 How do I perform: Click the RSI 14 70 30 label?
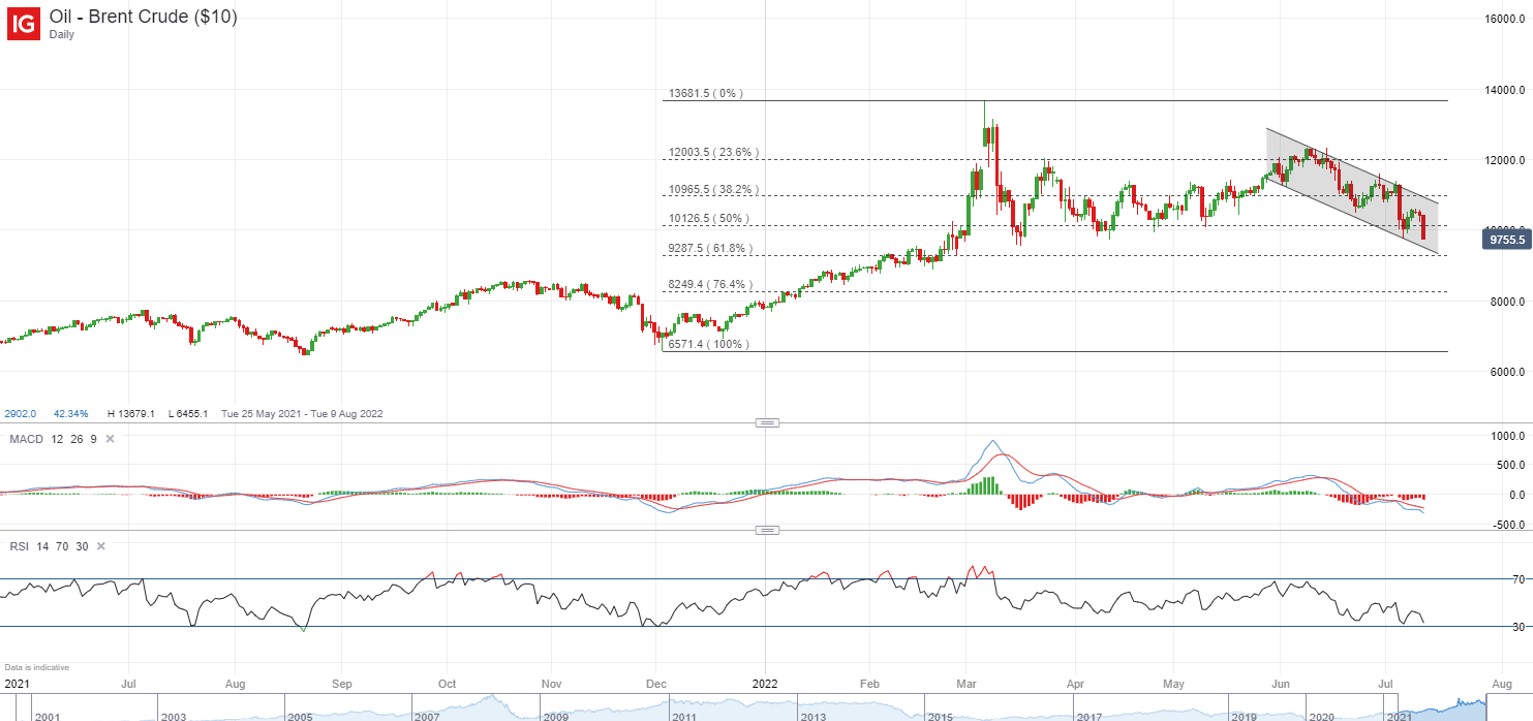click(47, 546)
